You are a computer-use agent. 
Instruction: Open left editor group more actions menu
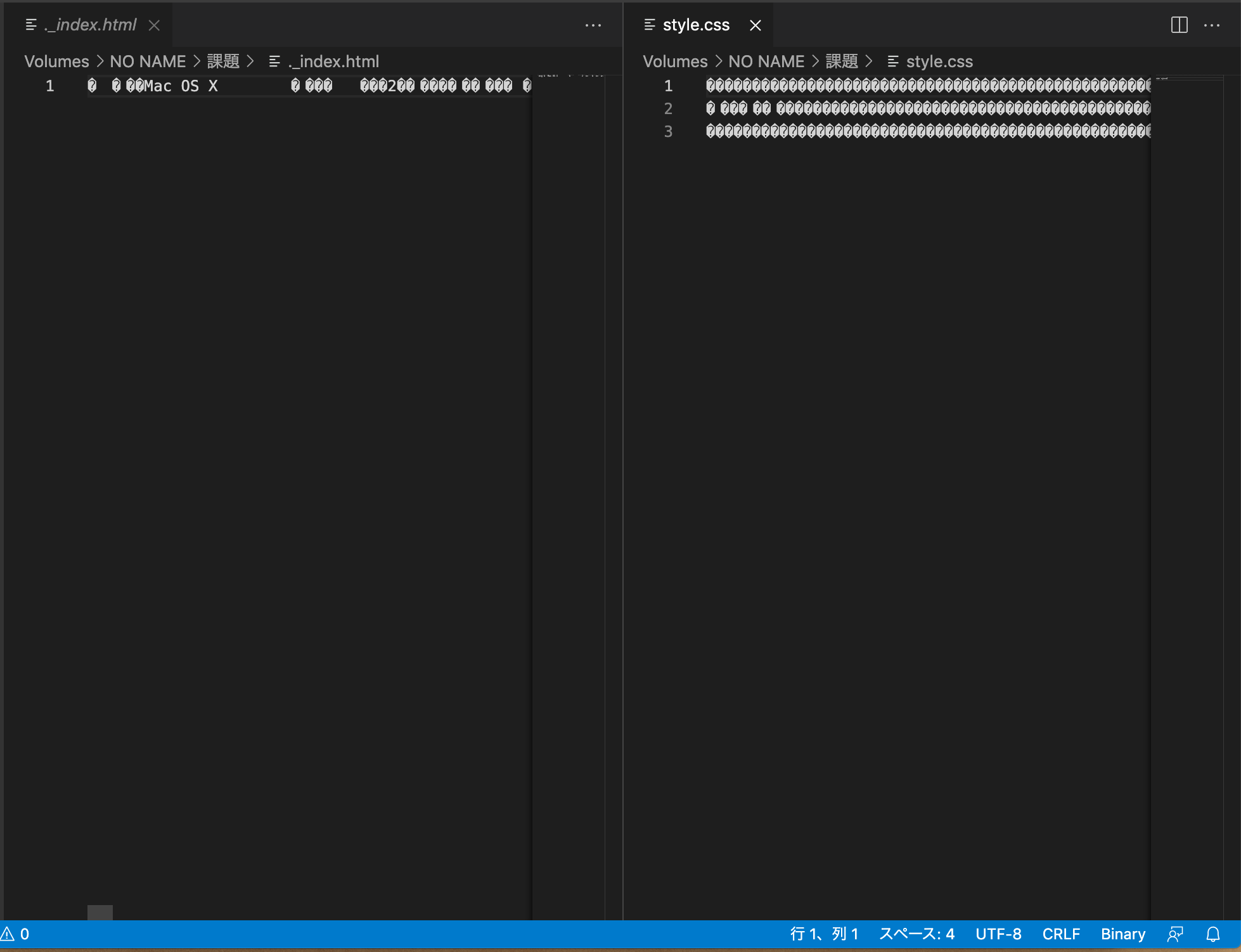(593, 25)
